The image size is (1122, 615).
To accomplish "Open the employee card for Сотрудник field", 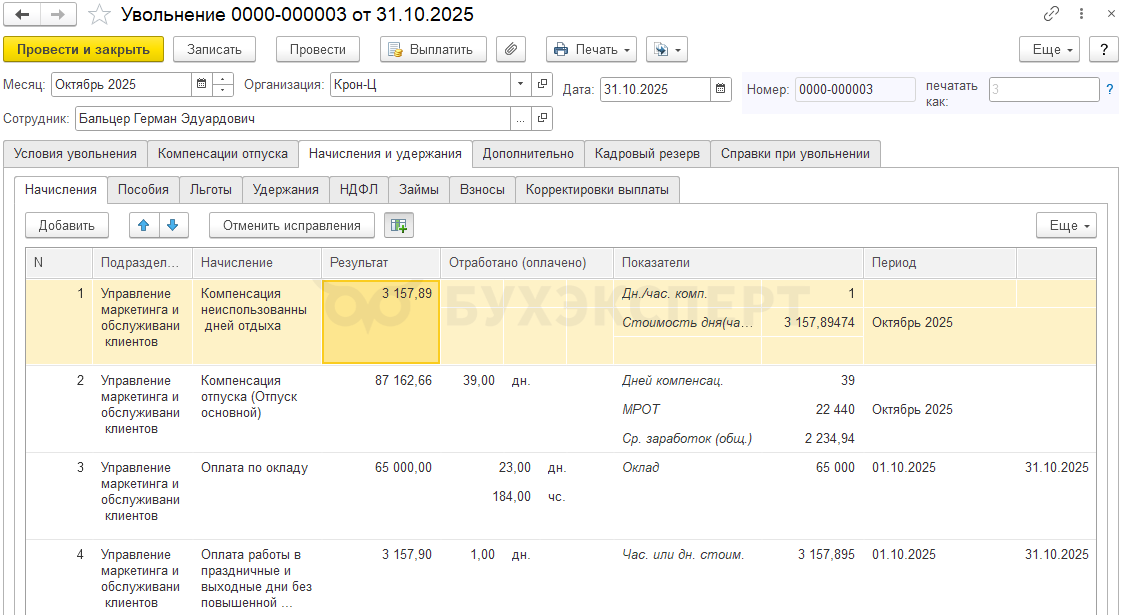I will click(542, 119).
